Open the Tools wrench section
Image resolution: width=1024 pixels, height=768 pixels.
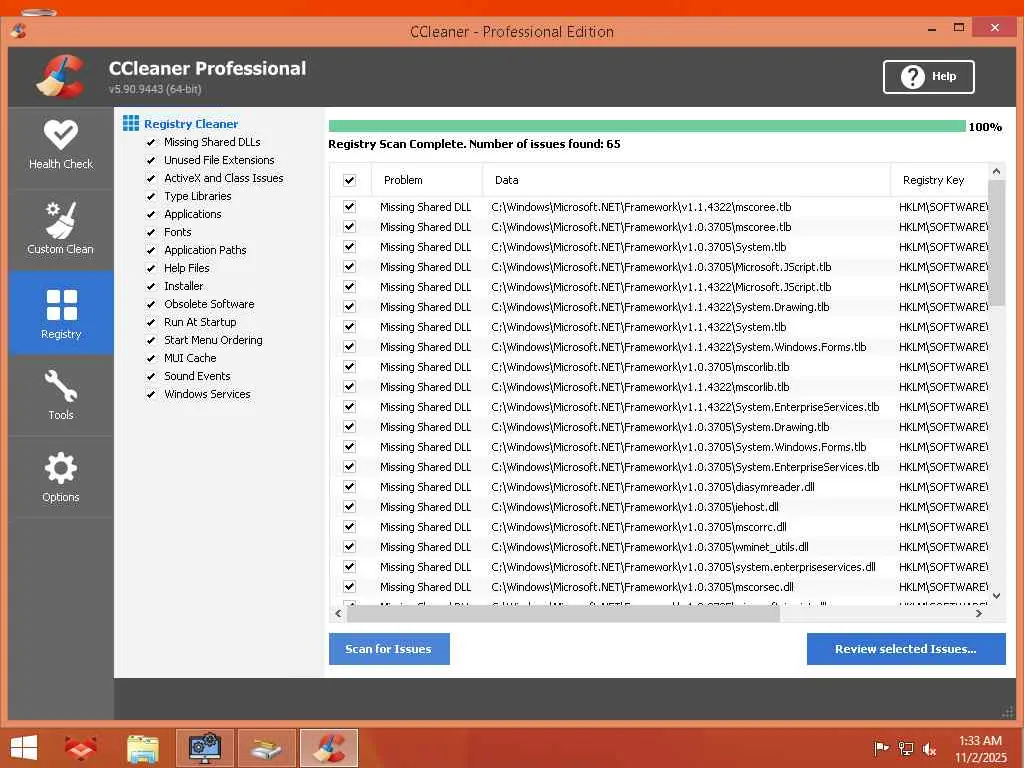(x=61, y=395)
